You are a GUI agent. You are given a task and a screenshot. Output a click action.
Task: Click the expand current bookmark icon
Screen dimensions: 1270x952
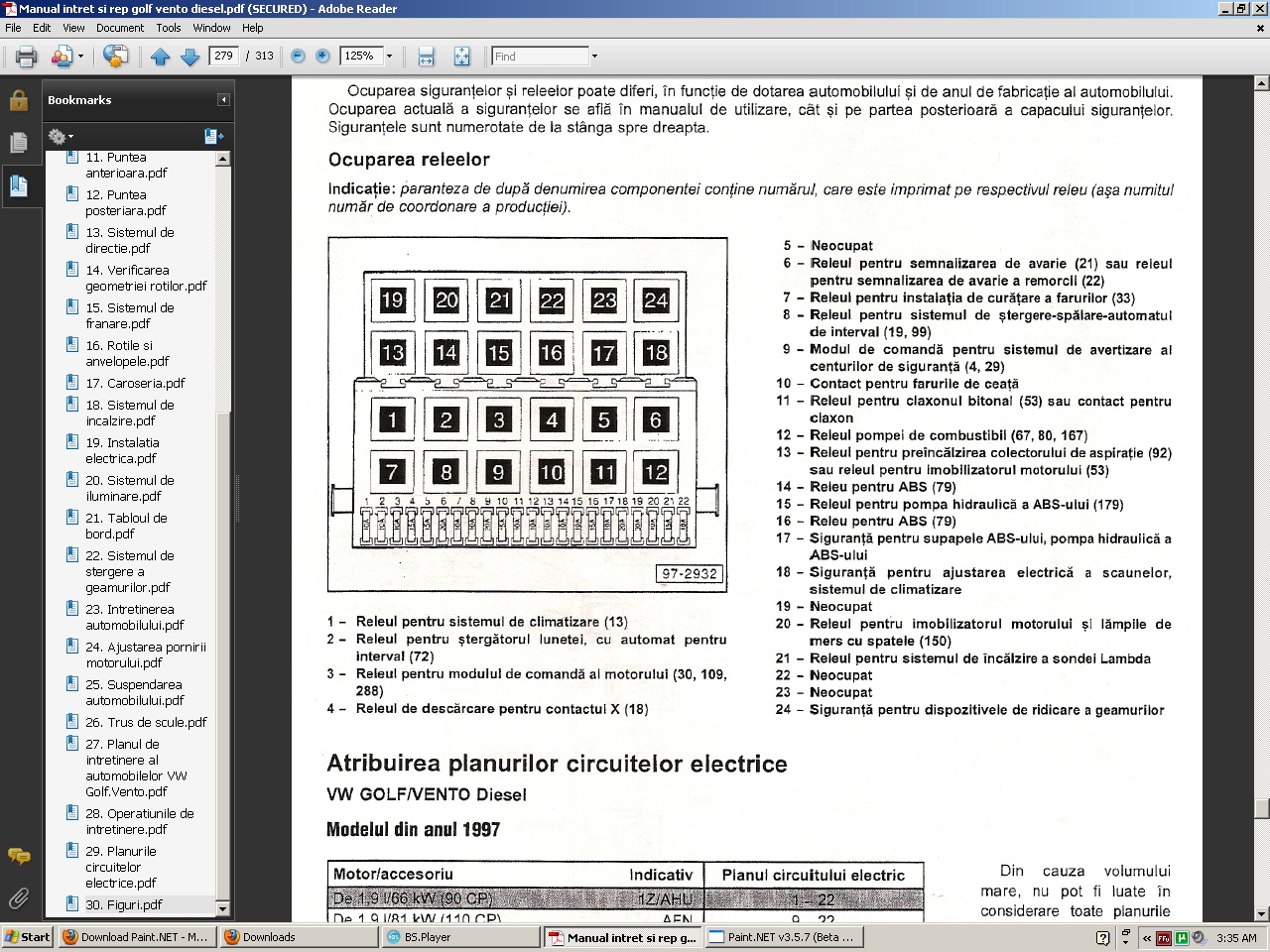213,136
